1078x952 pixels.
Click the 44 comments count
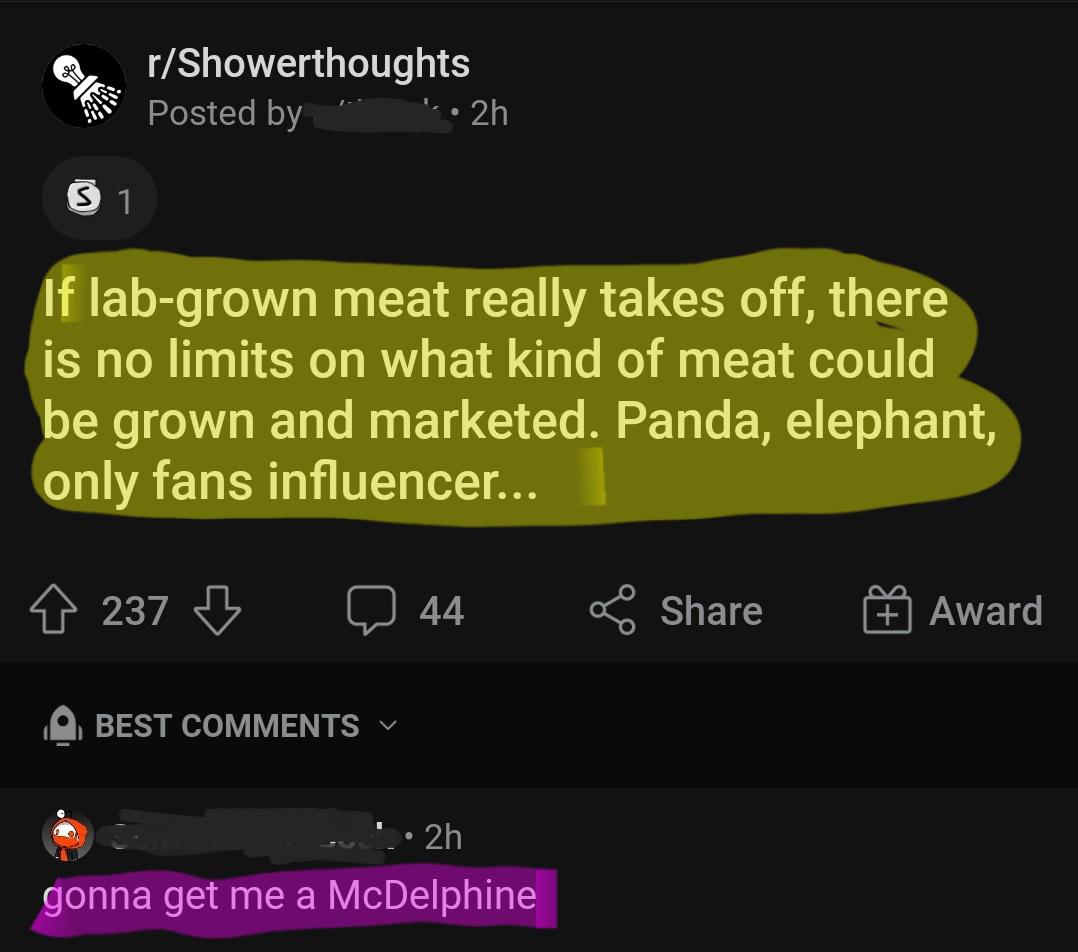tap(441, 611)
